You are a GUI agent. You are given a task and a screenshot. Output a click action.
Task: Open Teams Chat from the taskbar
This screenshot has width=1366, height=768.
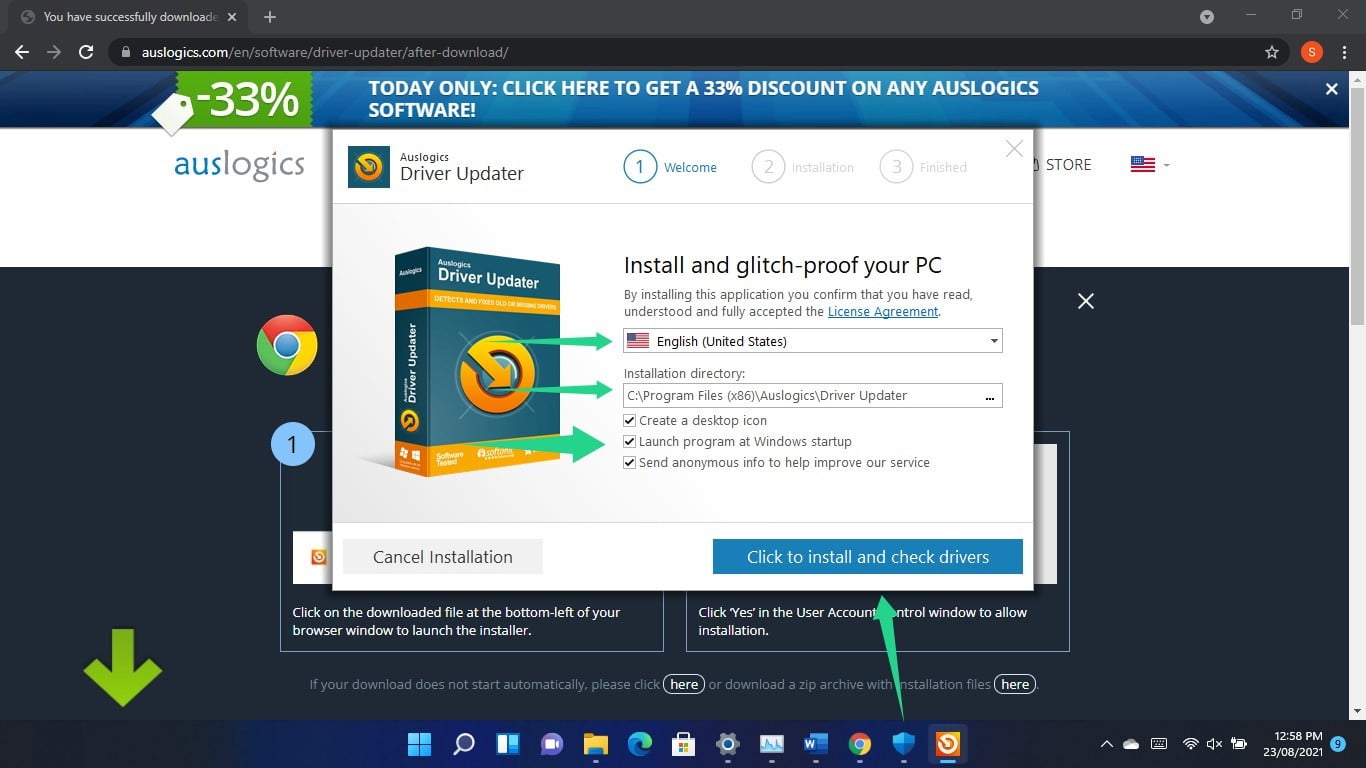[551, 744]
